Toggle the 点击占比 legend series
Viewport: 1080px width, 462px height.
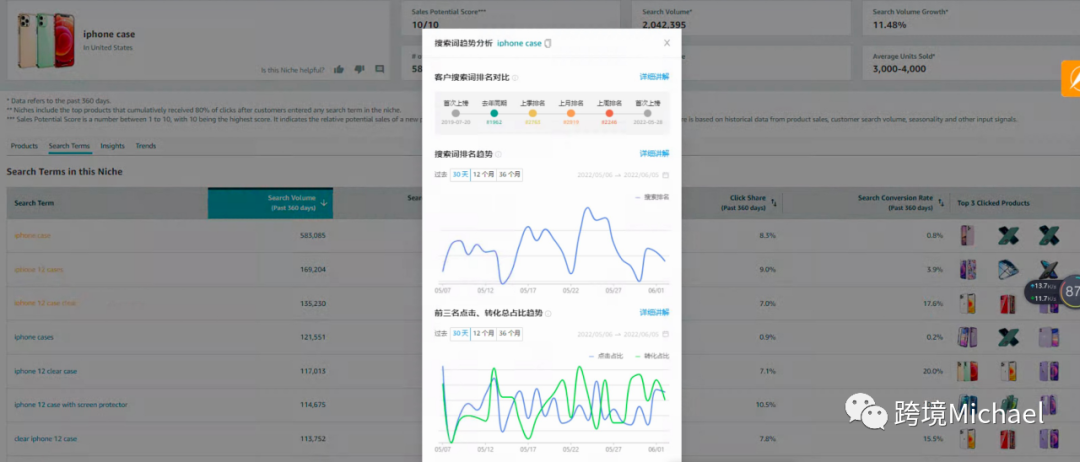(606, 356)
